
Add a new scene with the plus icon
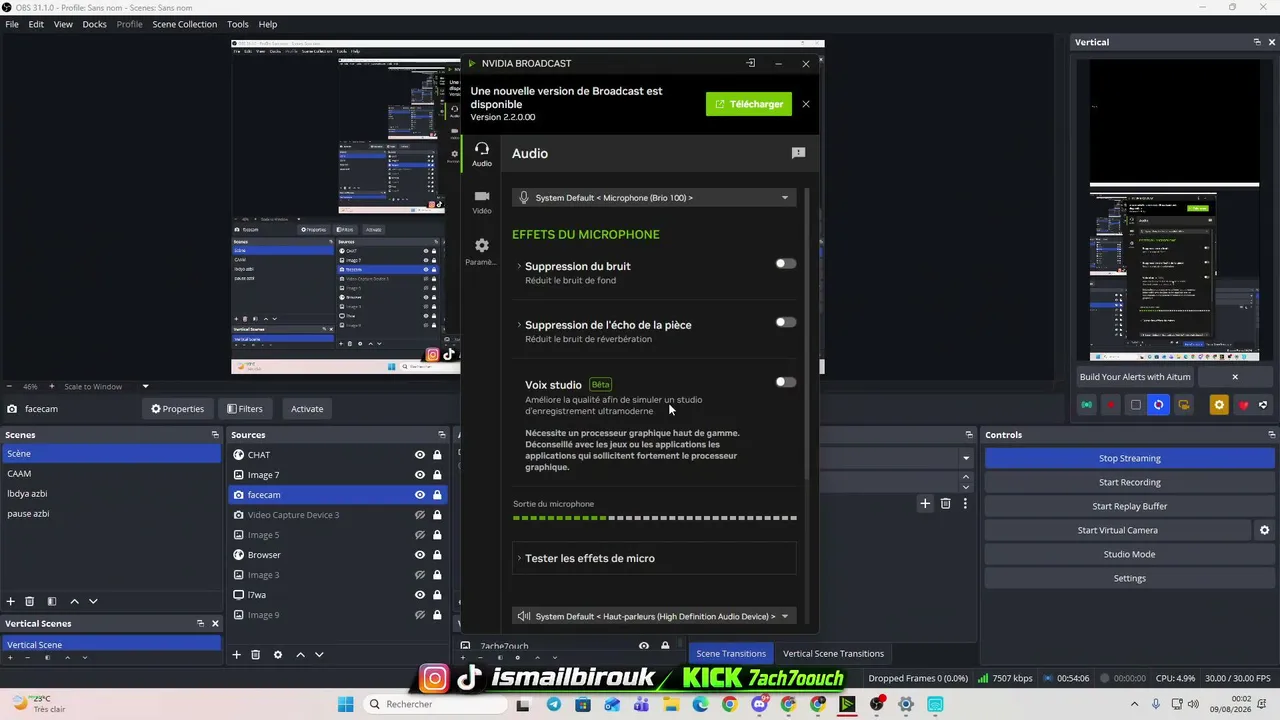[x=11, y=601]
